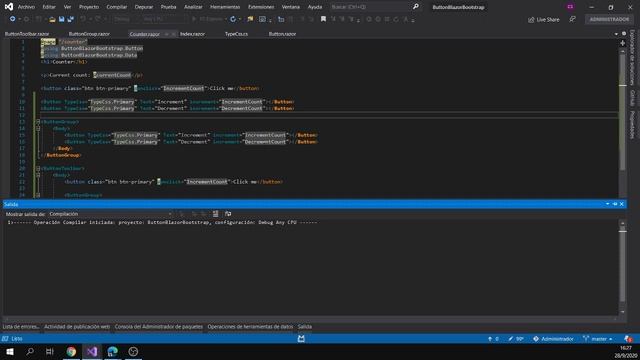The height and width of the screenshot is (360, 640).
Task: Open Chrome from the taskbar
Action: click(x=71, y=351)
